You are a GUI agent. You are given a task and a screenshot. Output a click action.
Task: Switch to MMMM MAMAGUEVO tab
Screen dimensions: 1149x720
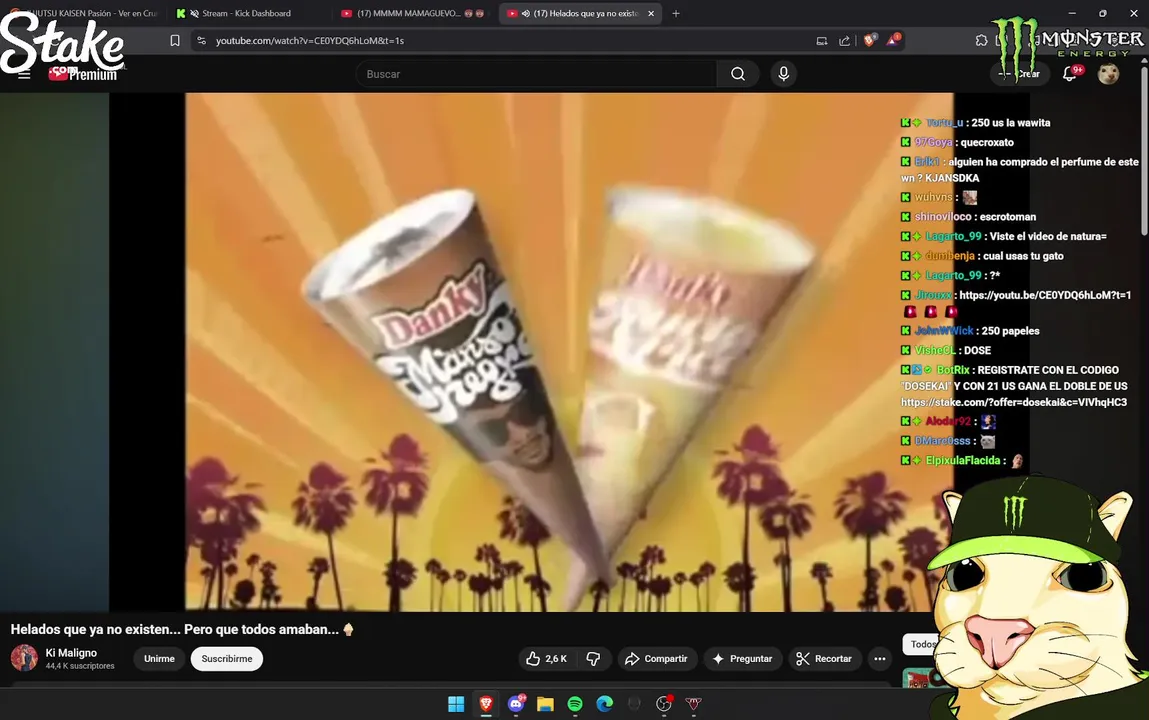[412, 13]
